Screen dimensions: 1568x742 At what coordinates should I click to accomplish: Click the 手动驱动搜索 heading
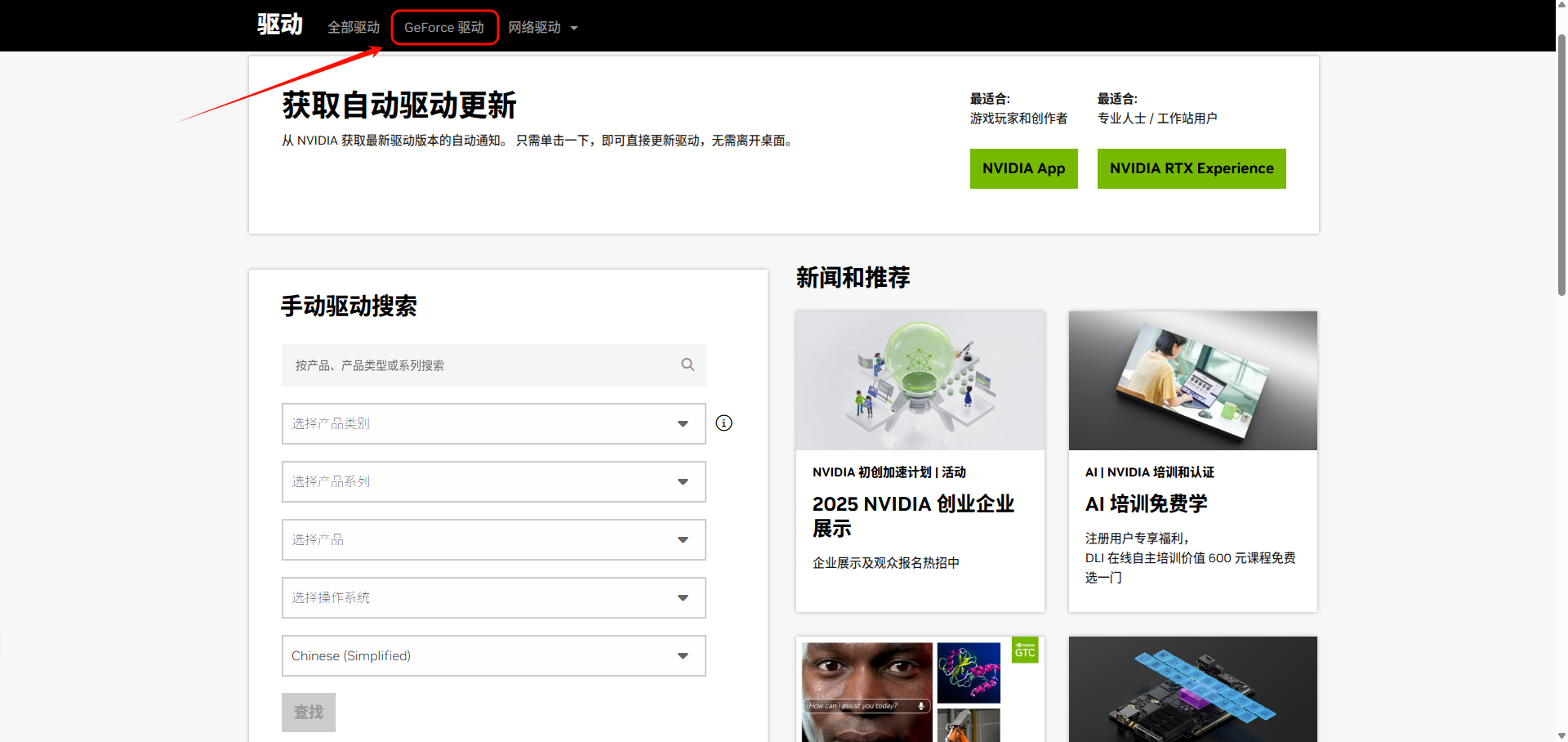[349, 306]
